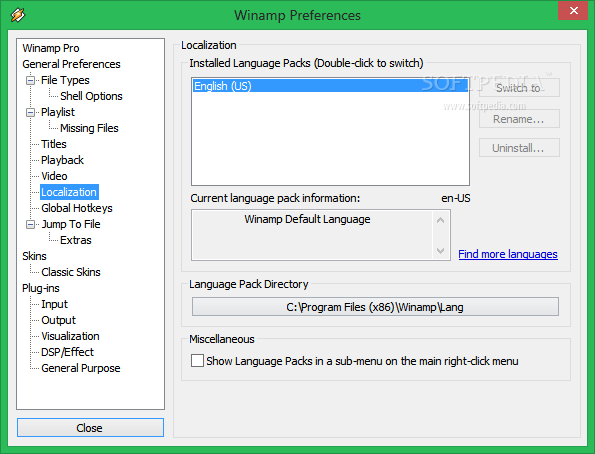Open Extras under Jump To File

[x=76, y=240]
